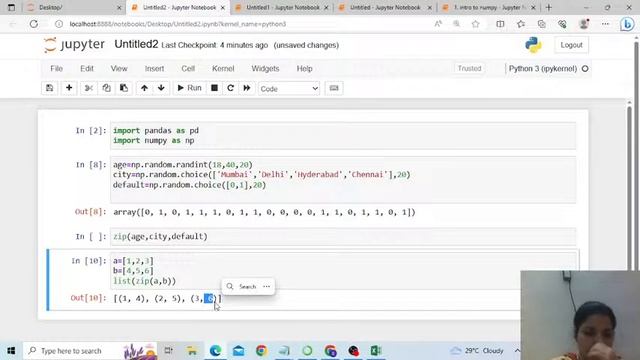
Task: Open the cell type Code dropdown
Action: click(x=289, y=89)
